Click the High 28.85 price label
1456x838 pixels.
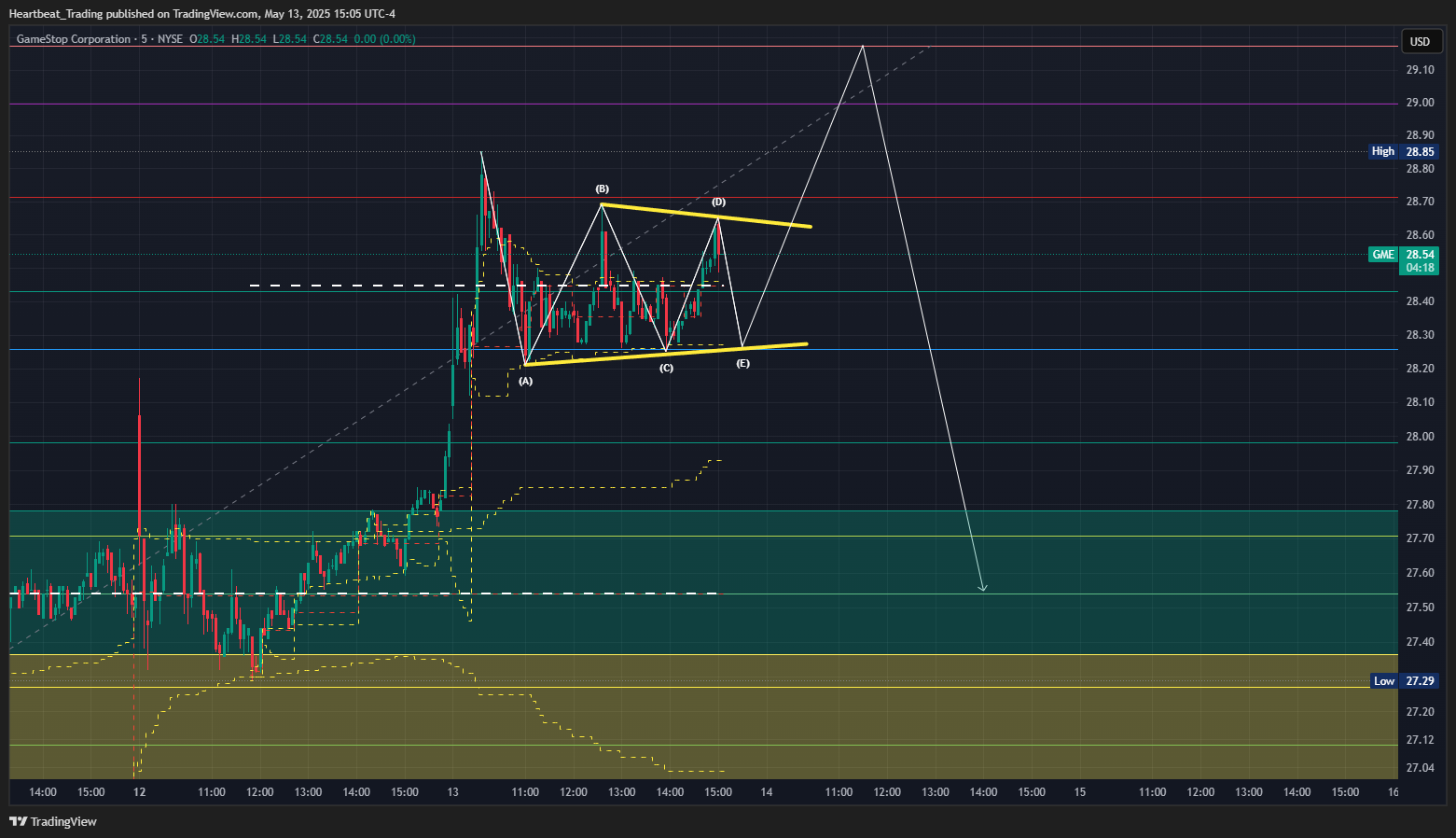click(x=1404, y=151)
